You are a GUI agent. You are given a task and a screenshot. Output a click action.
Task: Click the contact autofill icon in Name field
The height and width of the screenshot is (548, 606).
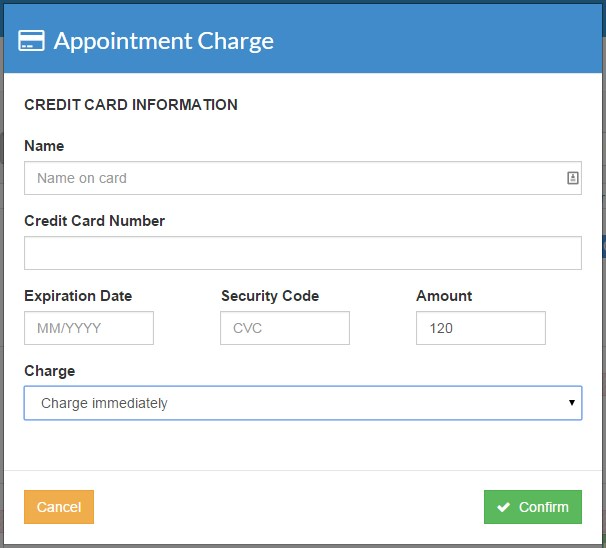(573, 178)
